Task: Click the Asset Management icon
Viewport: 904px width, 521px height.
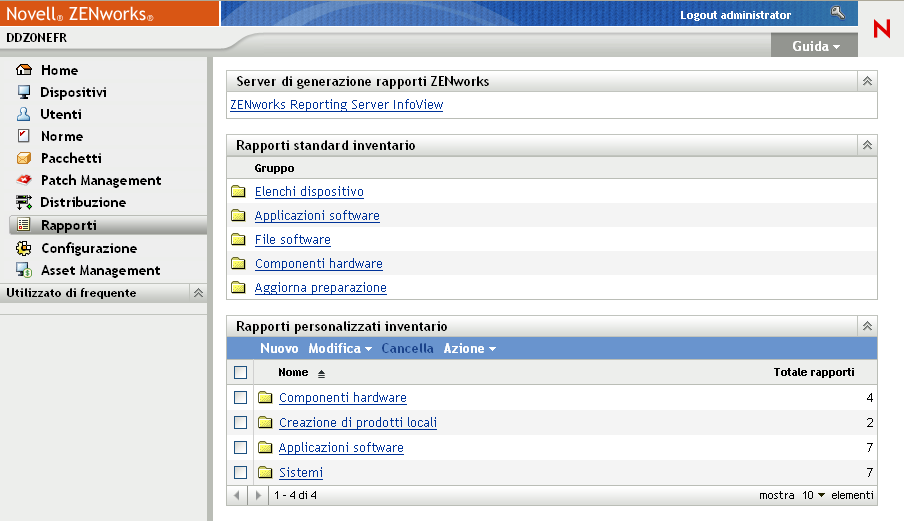Action: click(x=25, y=271)
